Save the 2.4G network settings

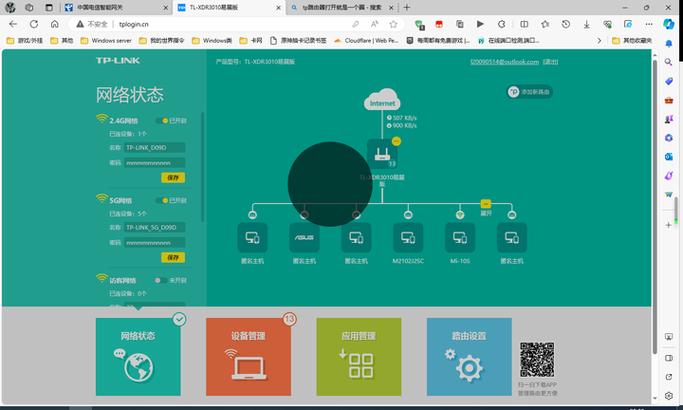(x=173, y=178)
